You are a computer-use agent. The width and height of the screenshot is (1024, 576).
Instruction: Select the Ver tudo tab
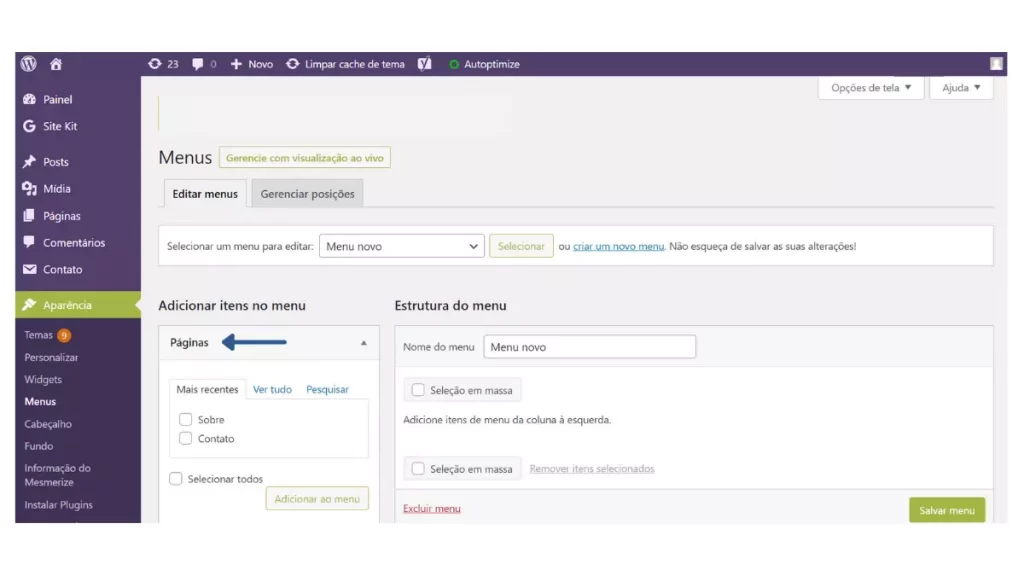(x=272, y=389)
